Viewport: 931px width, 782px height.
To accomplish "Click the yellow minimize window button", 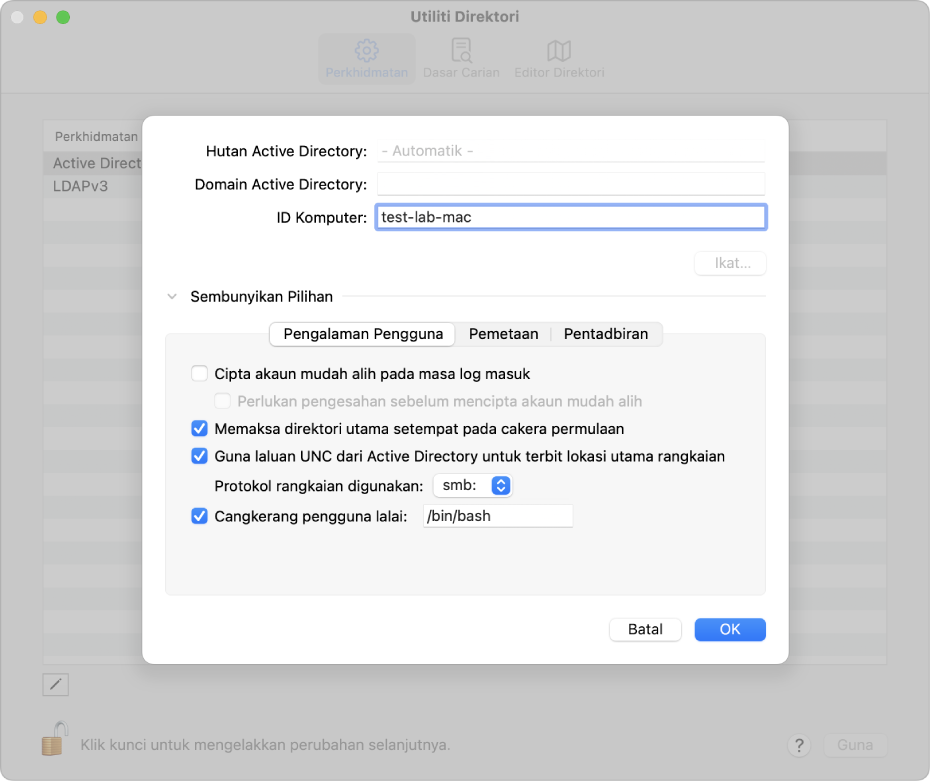I will 40,17.
